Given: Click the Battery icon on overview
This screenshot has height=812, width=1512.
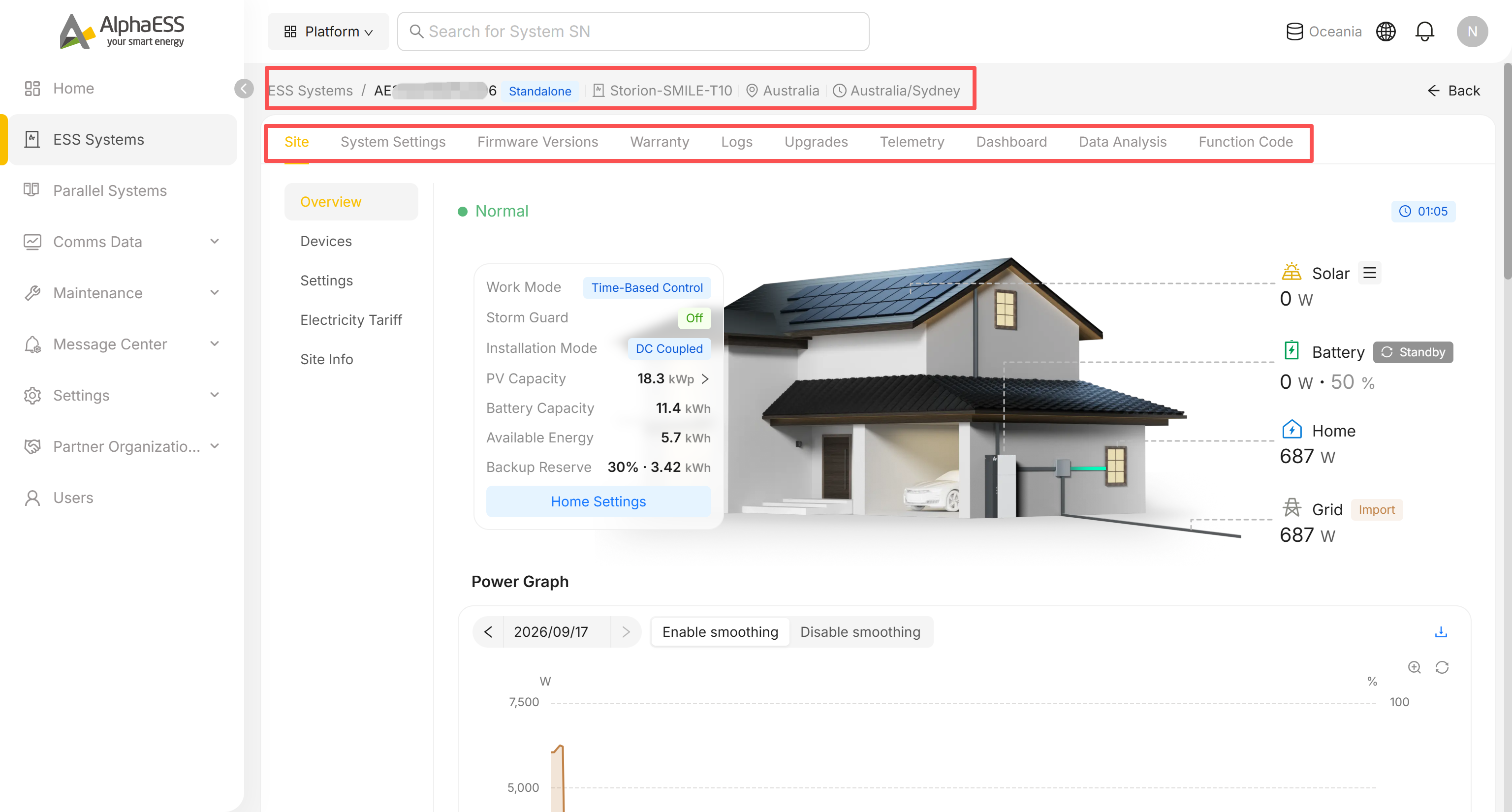Looking at the screenshot, I should (1291, 351).
